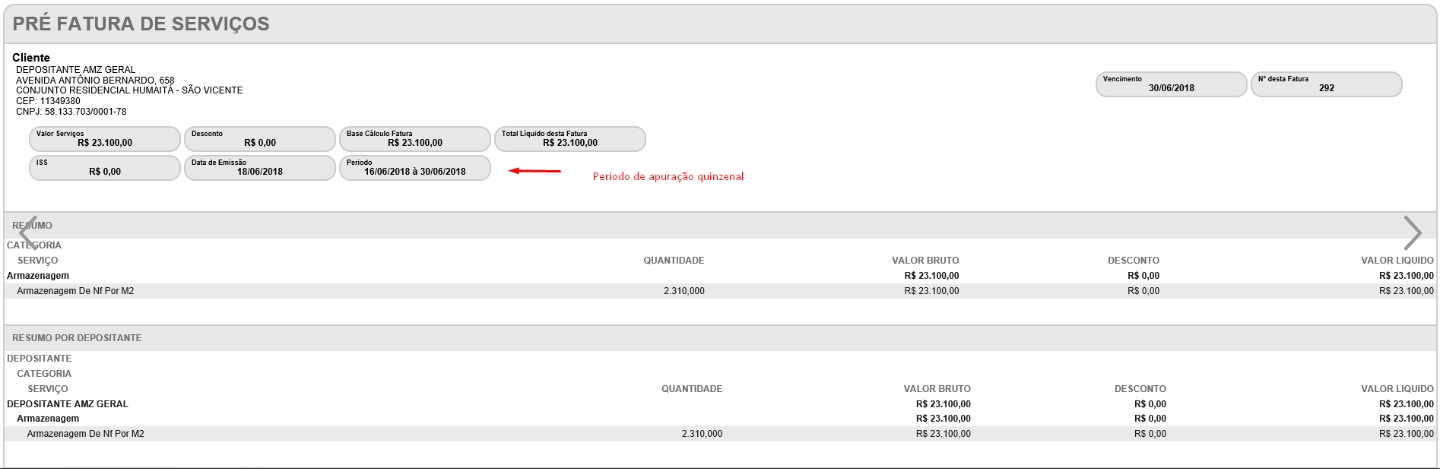Click SERVIÇO header in Resumo por Depositante

tap(48, 388)
